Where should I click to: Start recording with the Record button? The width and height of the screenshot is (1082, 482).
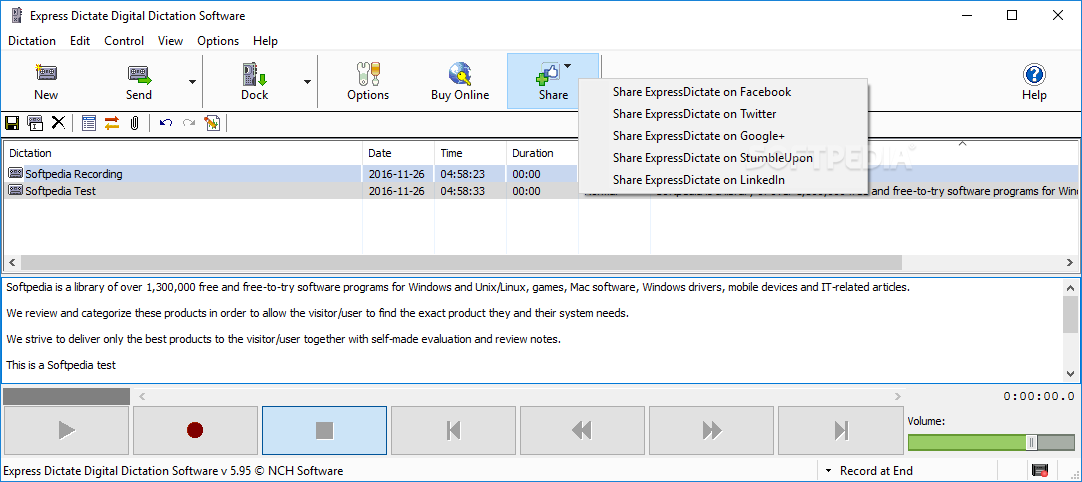click(x=195, y=431)
